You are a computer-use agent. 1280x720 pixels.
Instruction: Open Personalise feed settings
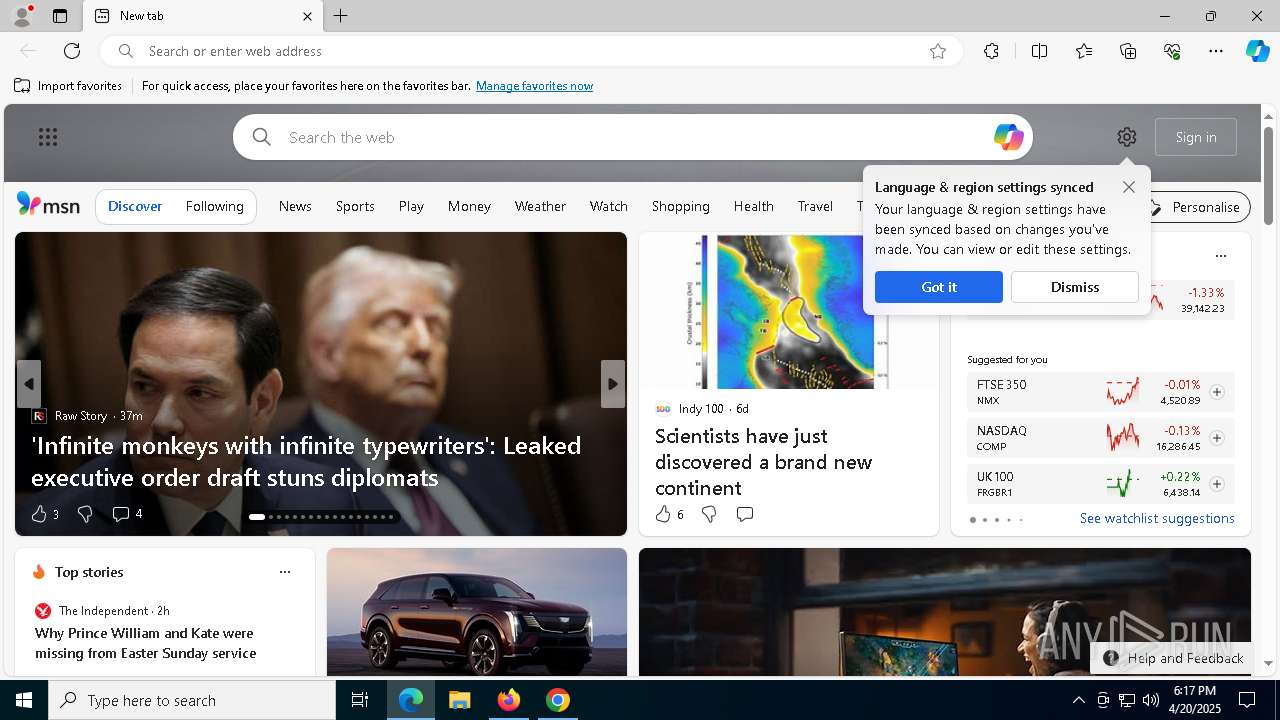[1196, 207]
